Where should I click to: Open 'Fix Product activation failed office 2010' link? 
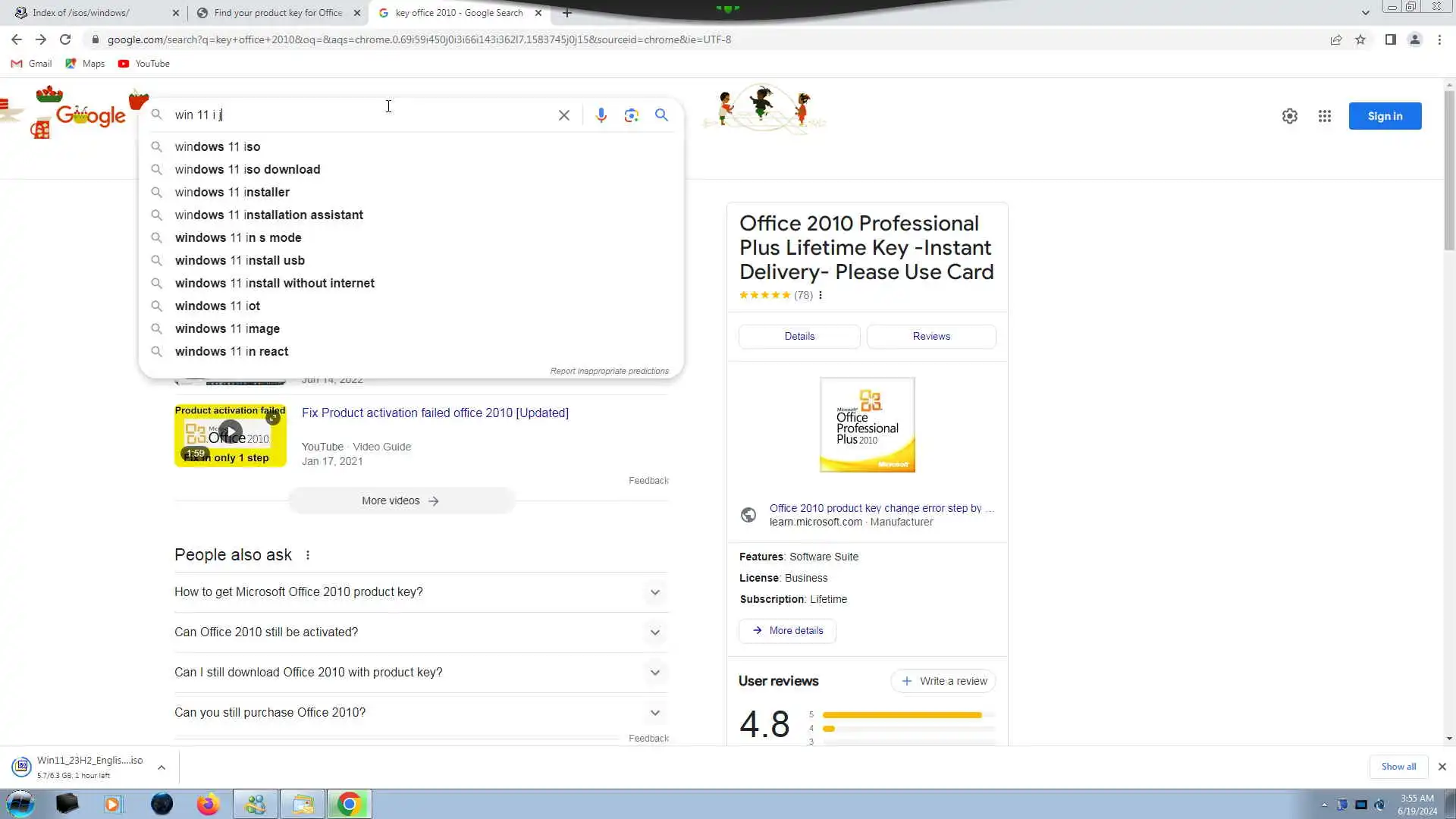(435, 413)
